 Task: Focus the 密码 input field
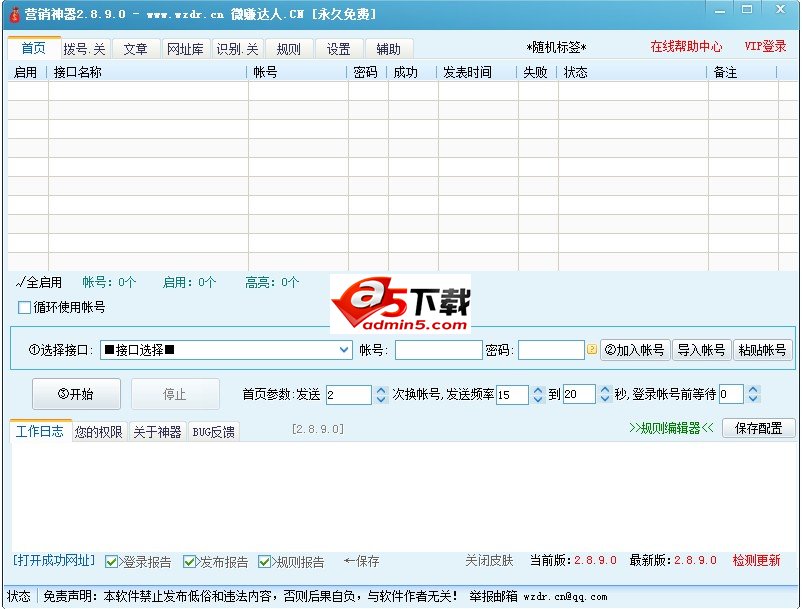click(551, 350)
